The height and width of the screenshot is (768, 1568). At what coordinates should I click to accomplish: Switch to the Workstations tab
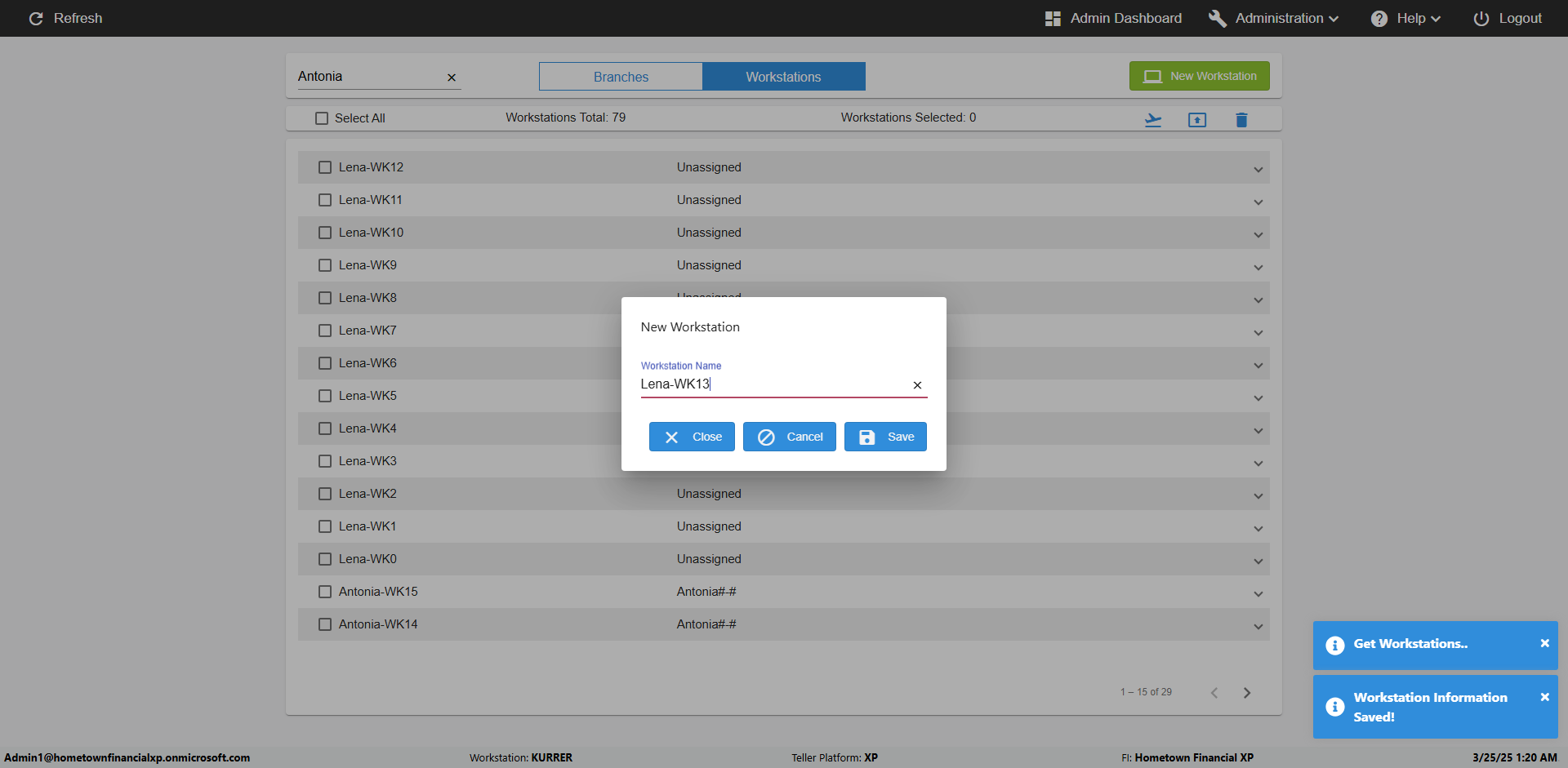click(x=783, y=77)
